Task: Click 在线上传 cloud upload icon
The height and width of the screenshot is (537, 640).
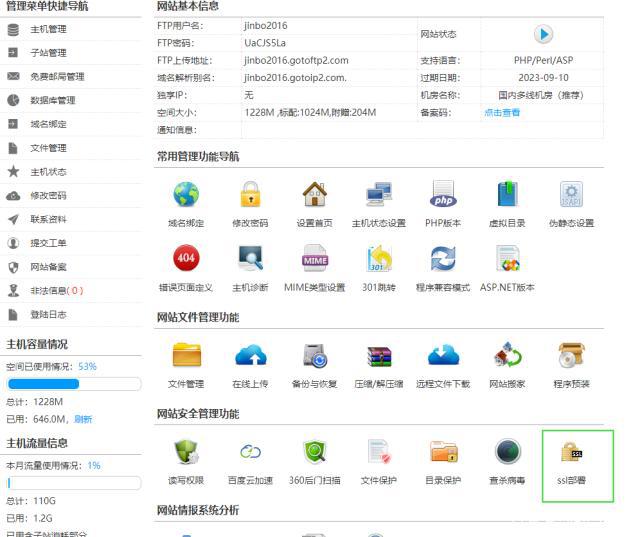Action: (x=250, y=354)
